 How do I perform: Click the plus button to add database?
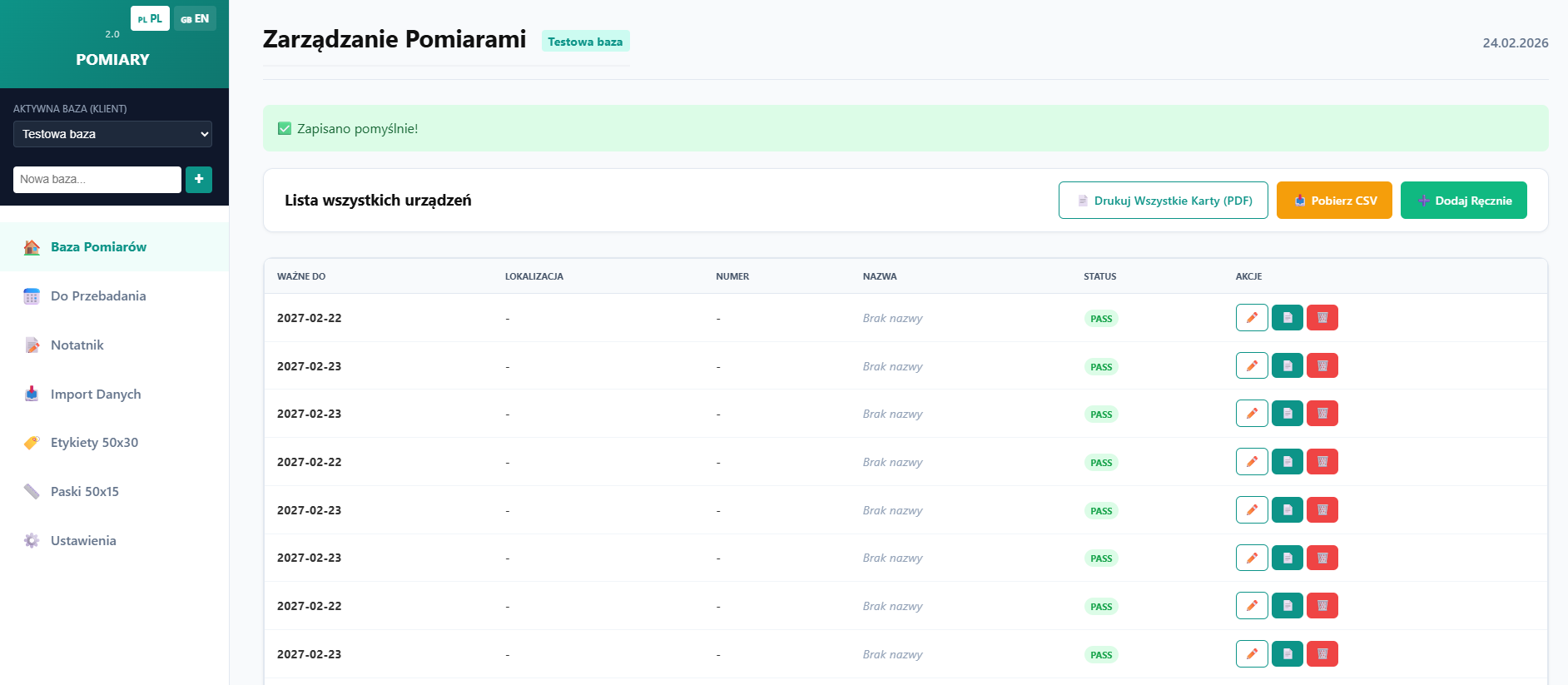pos(199,180)
